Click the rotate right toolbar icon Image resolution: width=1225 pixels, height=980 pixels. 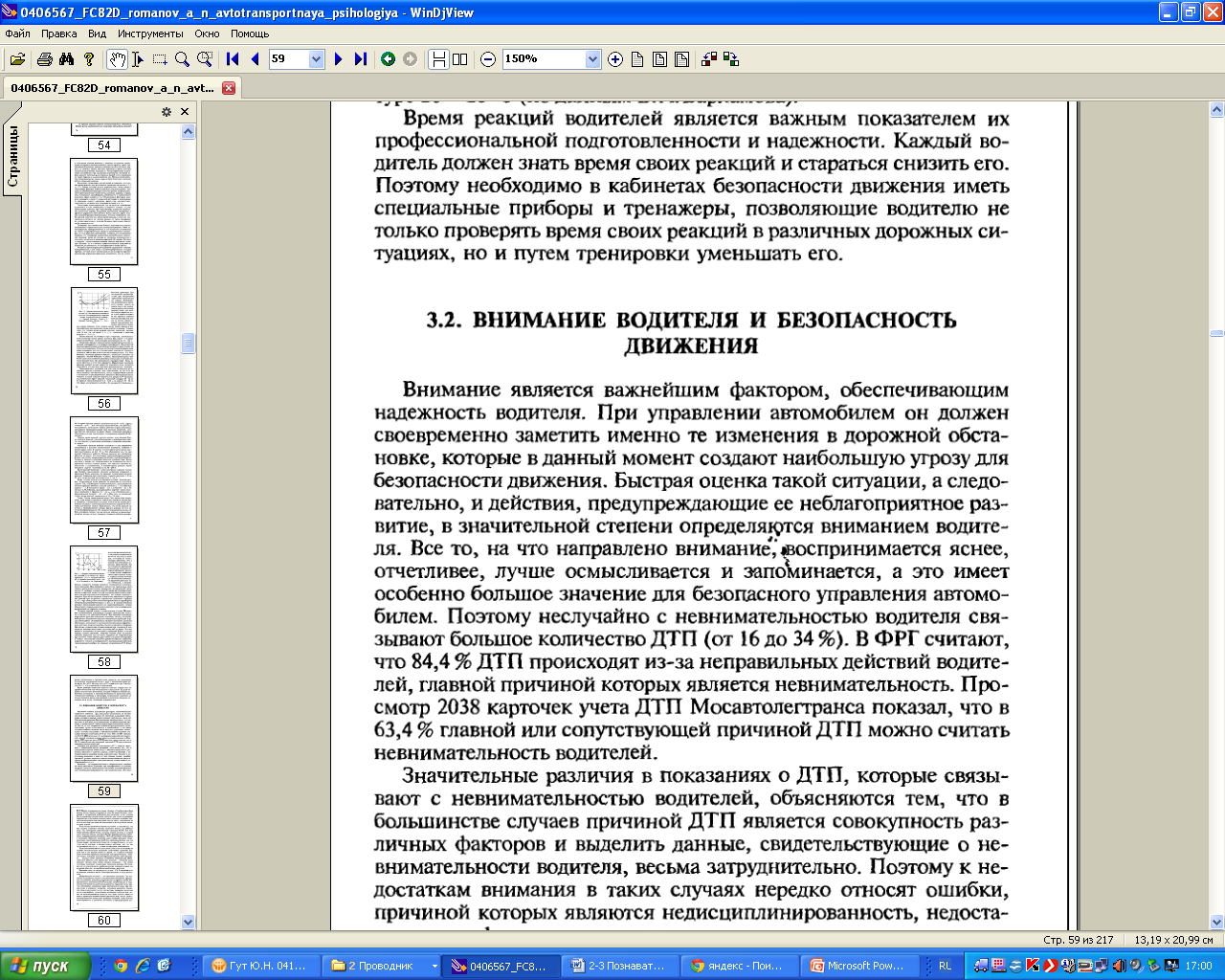[x=731, y=59]
